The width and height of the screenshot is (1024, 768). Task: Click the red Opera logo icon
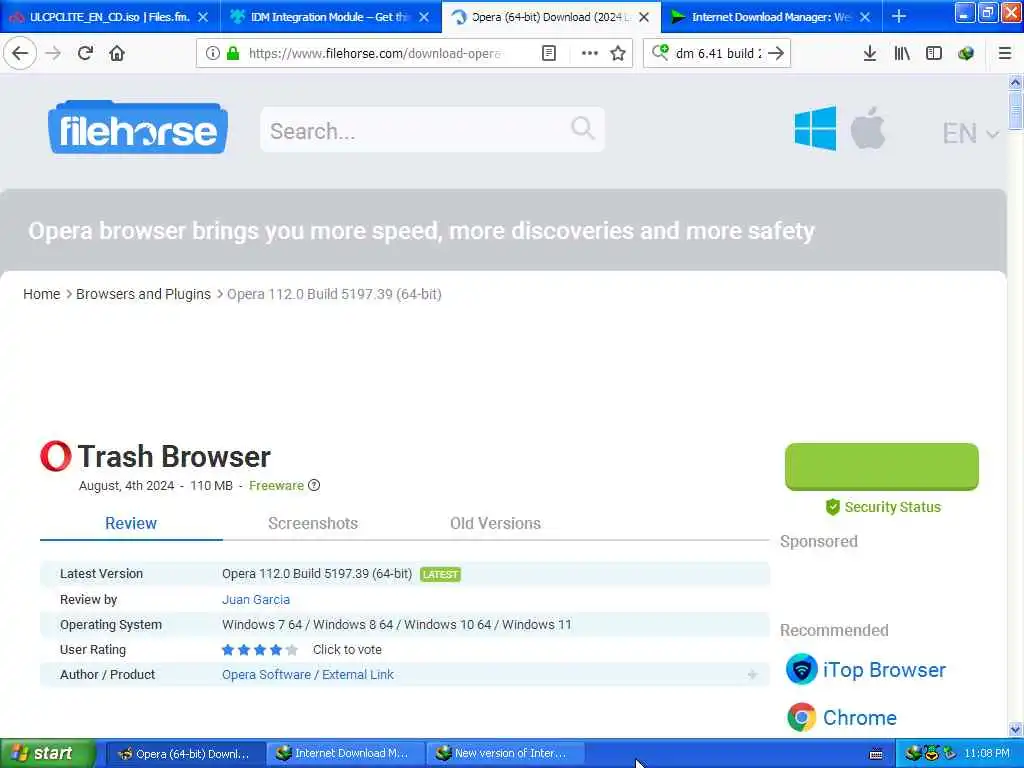point(56,456)
